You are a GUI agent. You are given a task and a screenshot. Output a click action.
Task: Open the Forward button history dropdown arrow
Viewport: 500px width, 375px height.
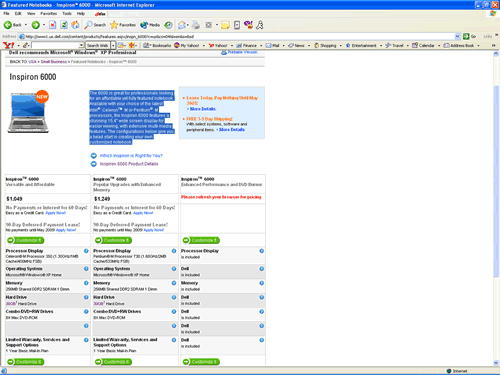pyautogui.click(x=44, y=25)
